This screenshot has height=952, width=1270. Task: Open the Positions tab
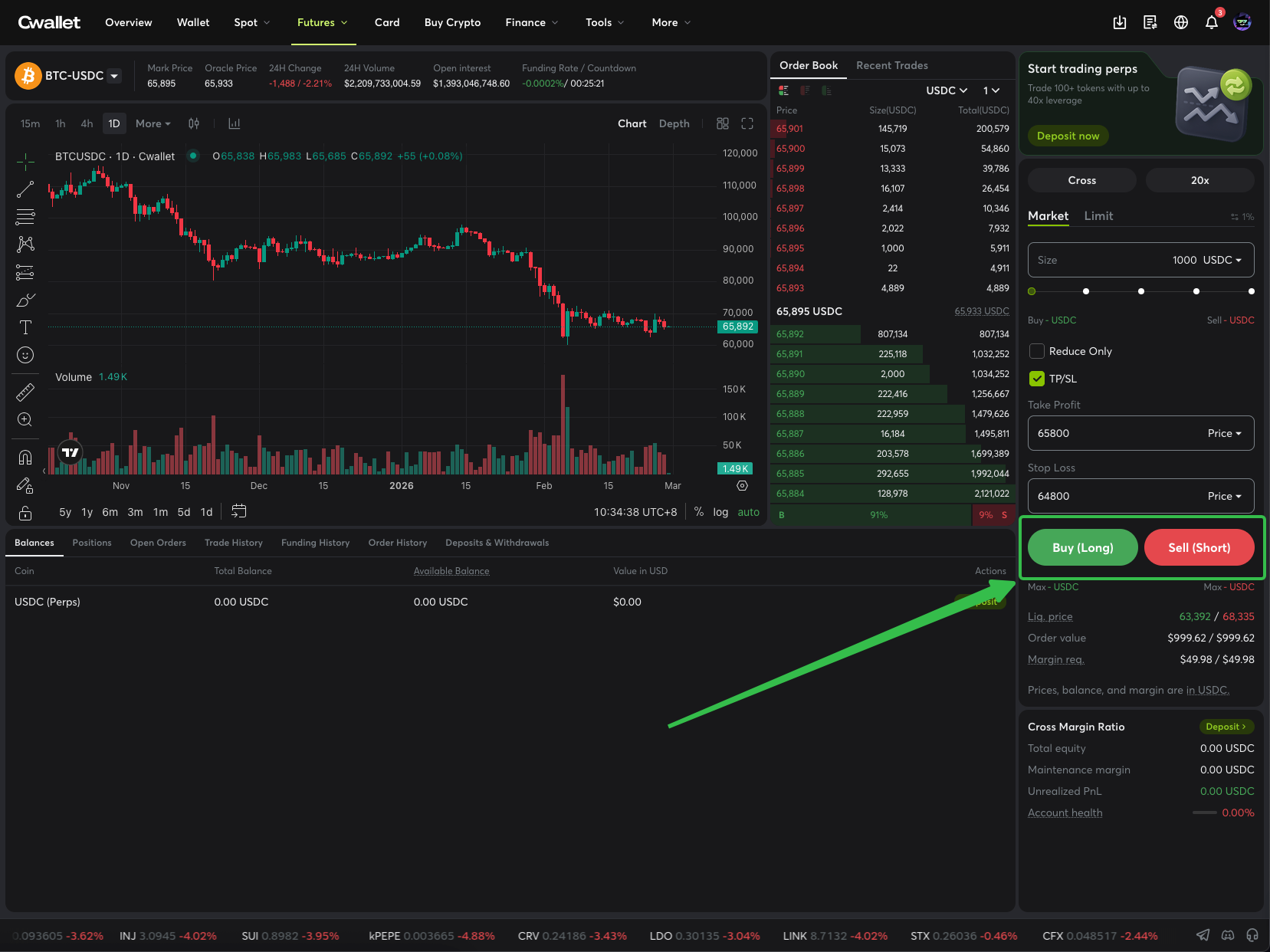(92, 543)
